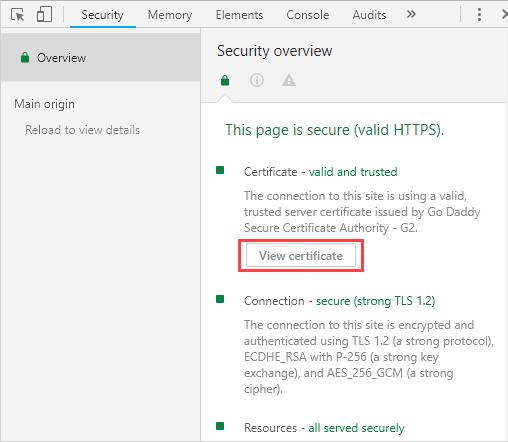
Task: Select the Security tab
Action: 102,15
